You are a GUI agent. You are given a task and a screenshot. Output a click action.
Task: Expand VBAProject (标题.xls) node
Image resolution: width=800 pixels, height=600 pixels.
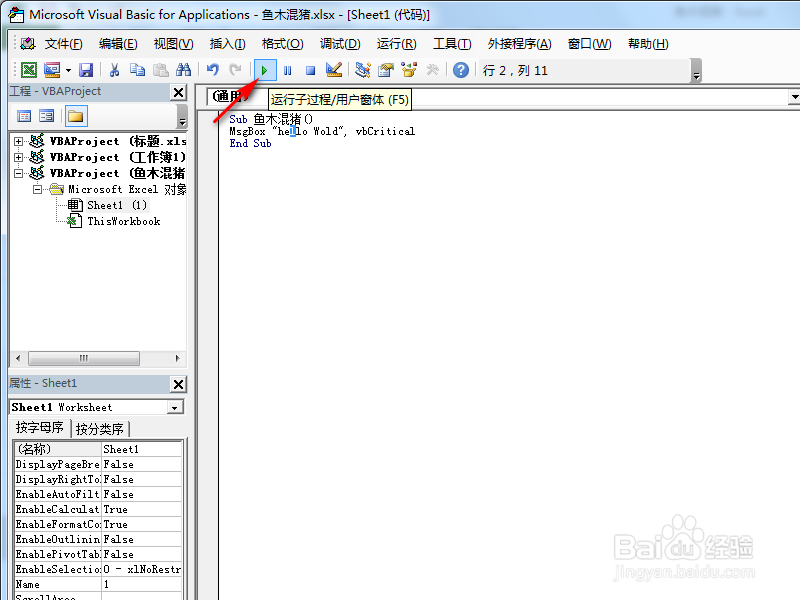pos(18,141)
